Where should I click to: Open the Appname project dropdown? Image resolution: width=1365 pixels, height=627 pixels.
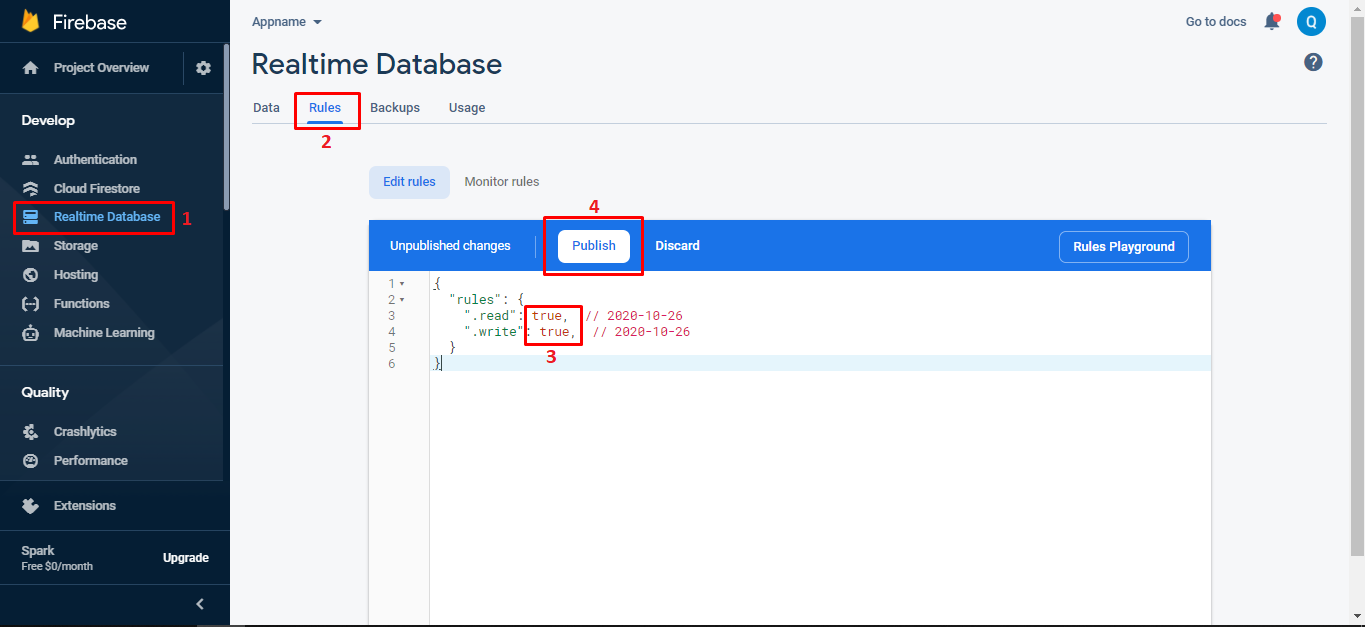tap(287, 22)
